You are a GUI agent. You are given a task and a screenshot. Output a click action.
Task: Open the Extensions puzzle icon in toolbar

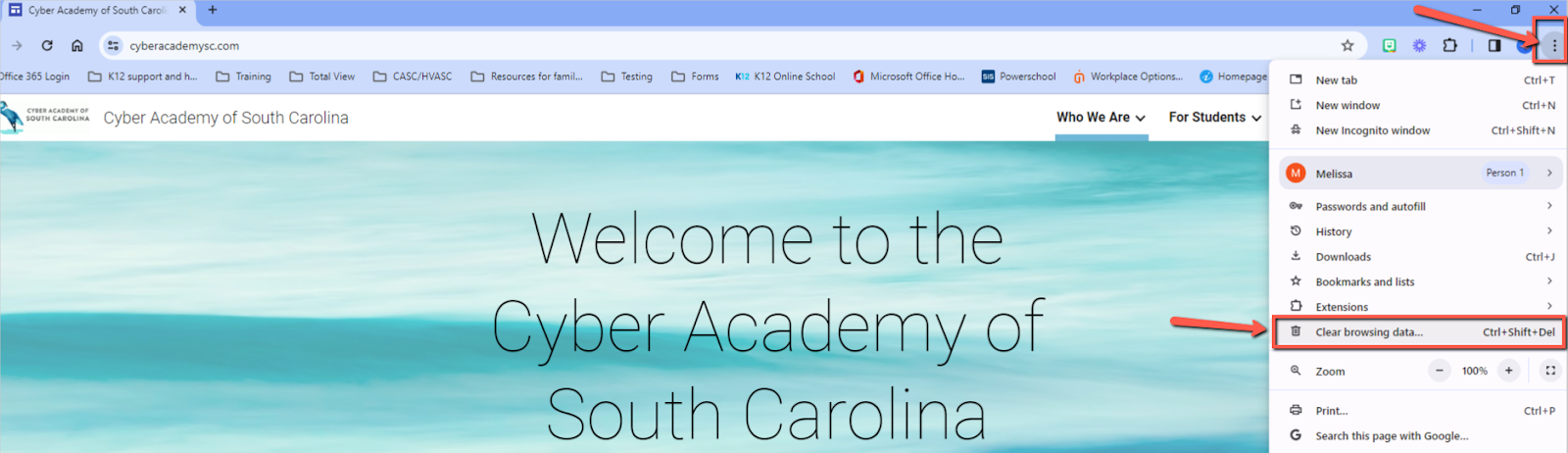pyautogui.click(x=1449, y=45)
